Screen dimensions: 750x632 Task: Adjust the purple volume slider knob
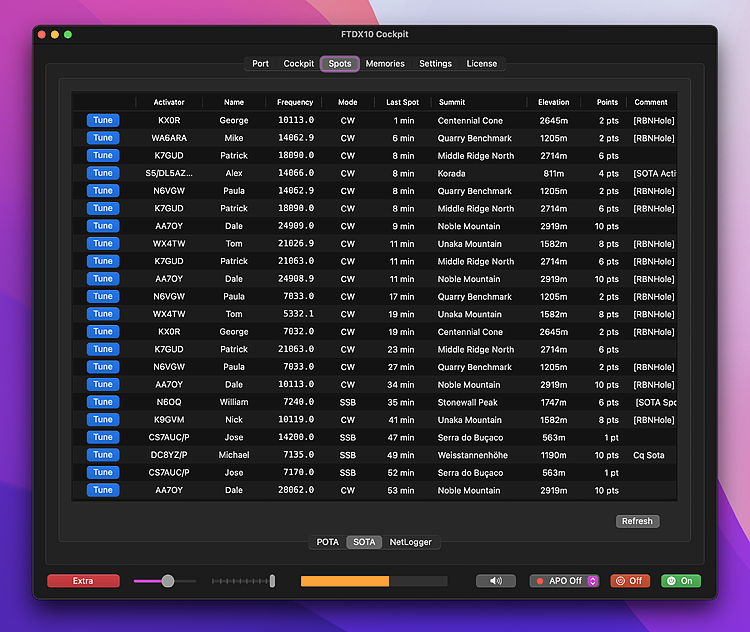coord(168,581)
